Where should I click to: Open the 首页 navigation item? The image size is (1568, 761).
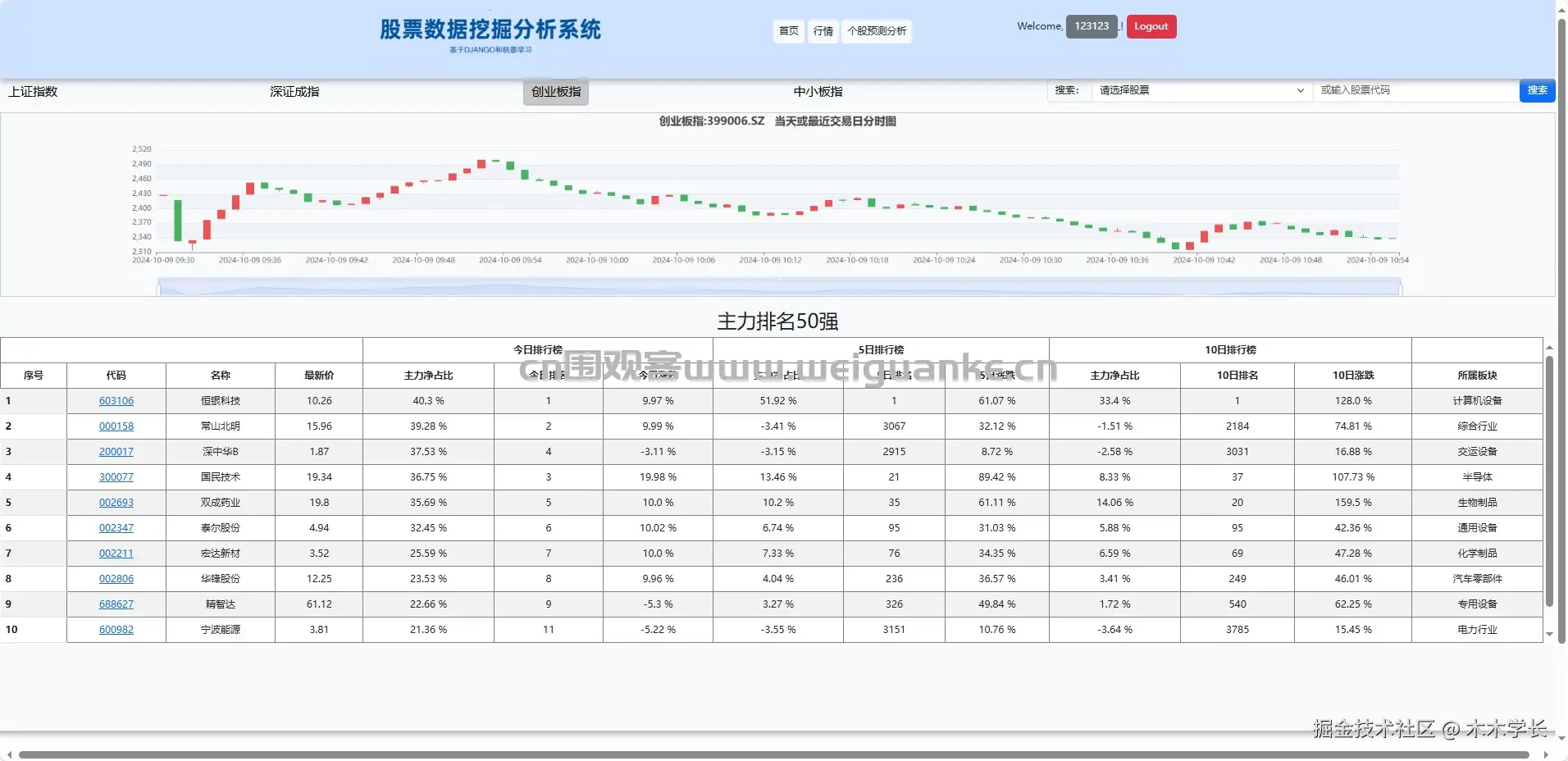788,31
